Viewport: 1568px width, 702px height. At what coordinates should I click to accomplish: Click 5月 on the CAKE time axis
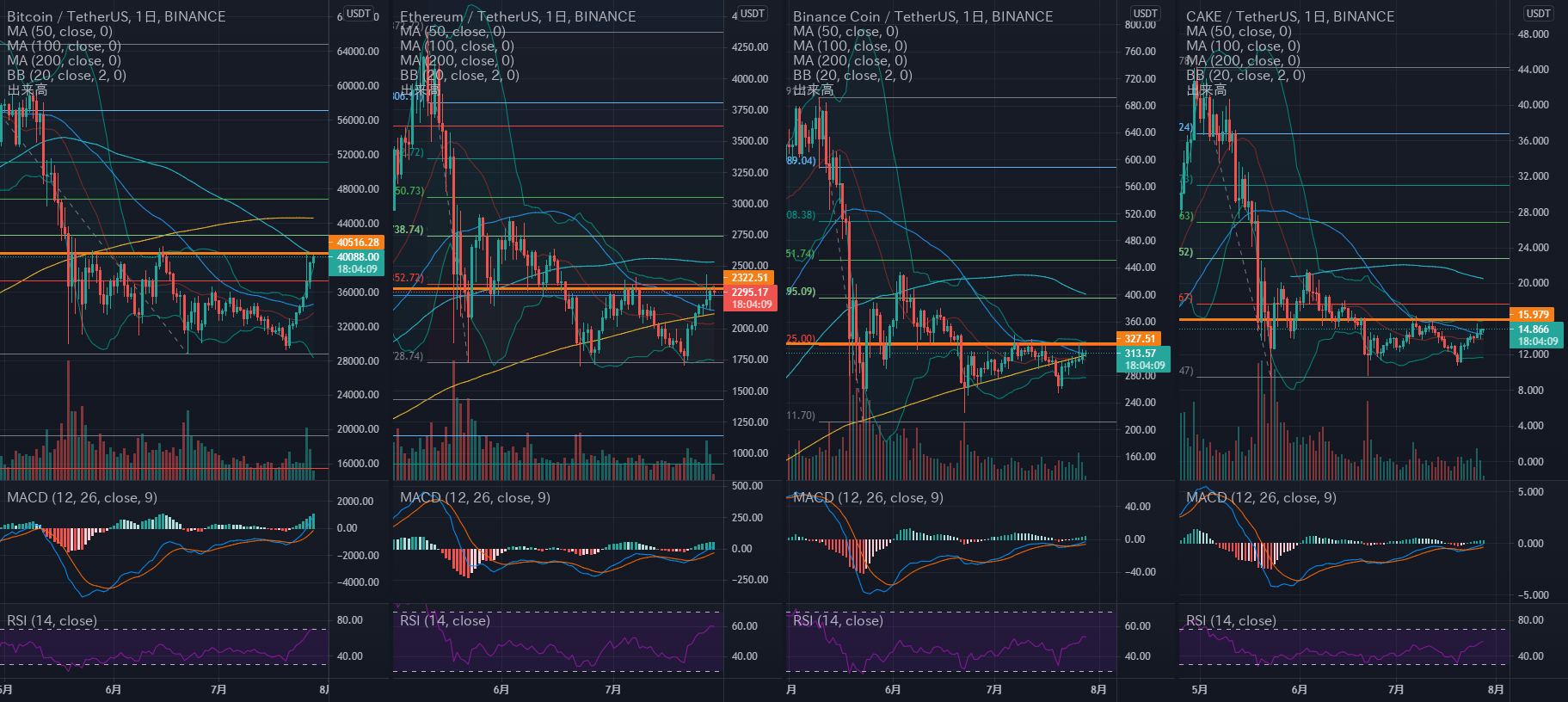(x=1200, y=690)
